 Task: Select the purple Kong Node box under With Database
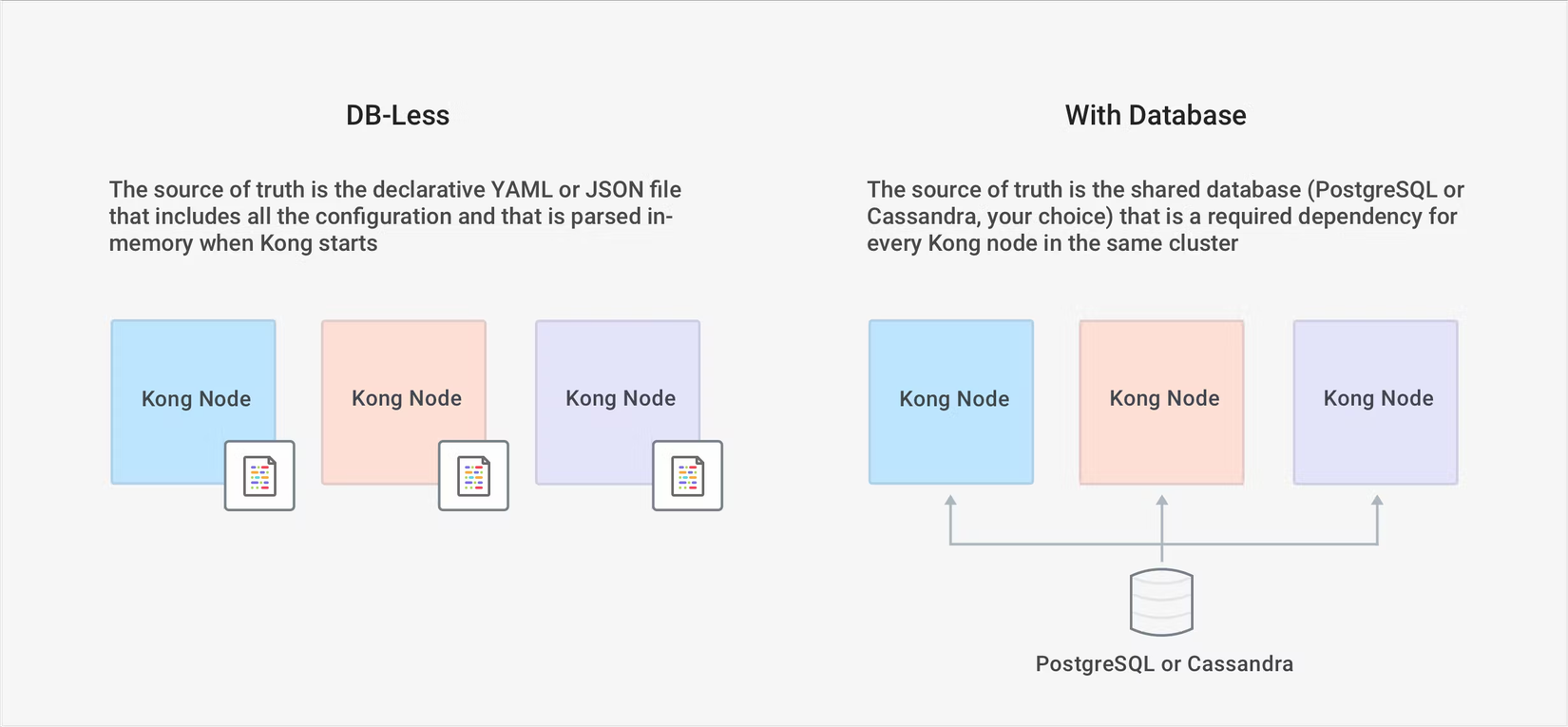(x=1375, y=401)
